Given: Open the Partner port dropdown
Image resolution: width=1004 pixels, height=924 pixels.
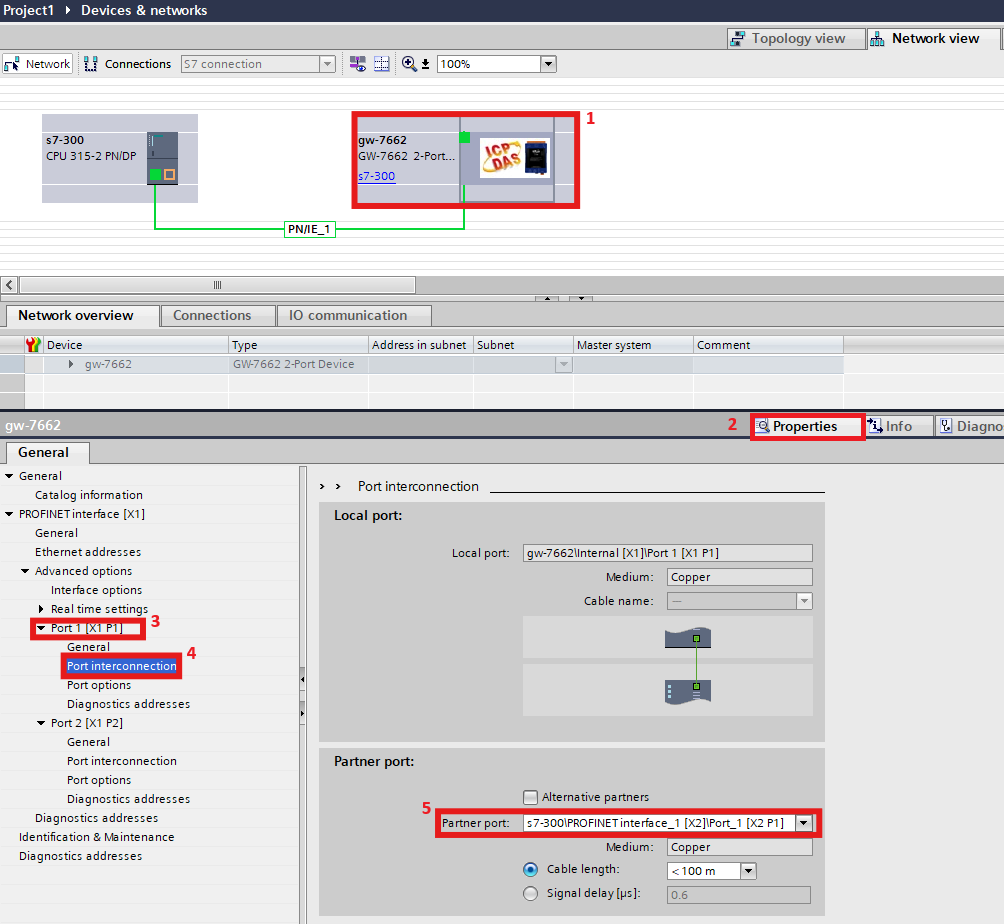Looking at the screenshot, I should point(803,823).
